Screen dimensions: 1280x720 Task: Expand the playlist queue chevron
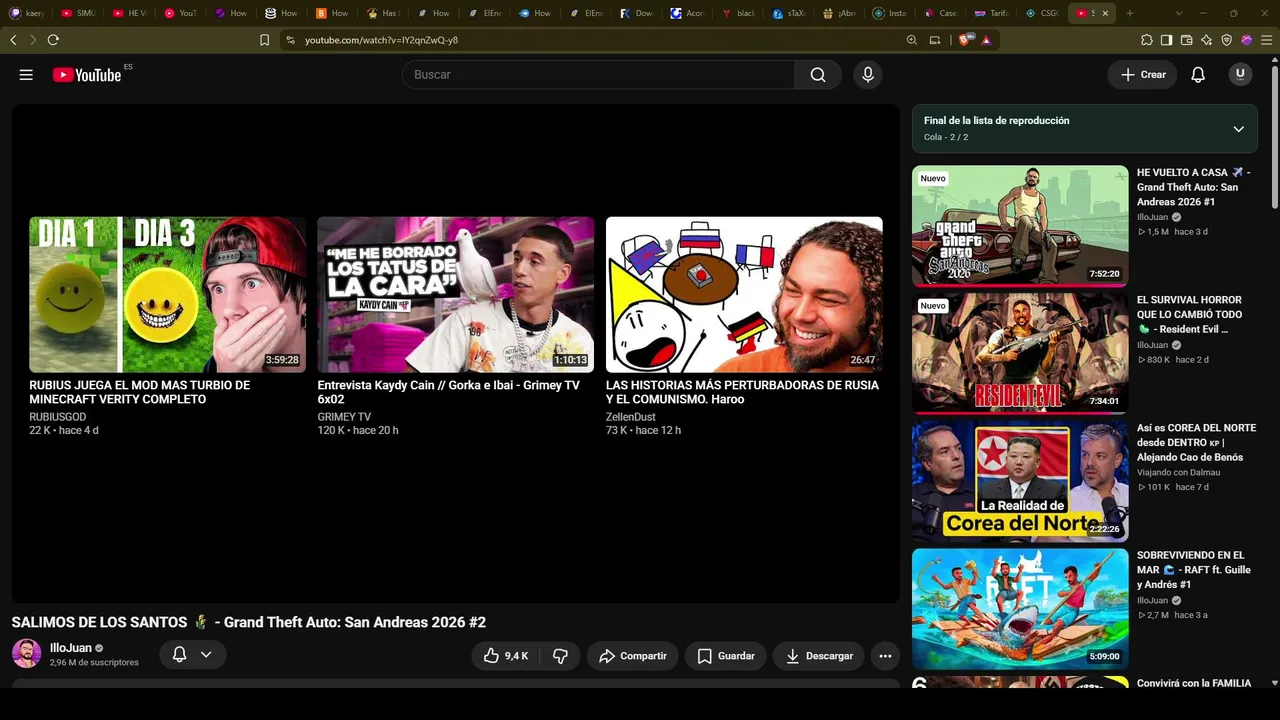pyautogui.click(x=1238, y=129)
